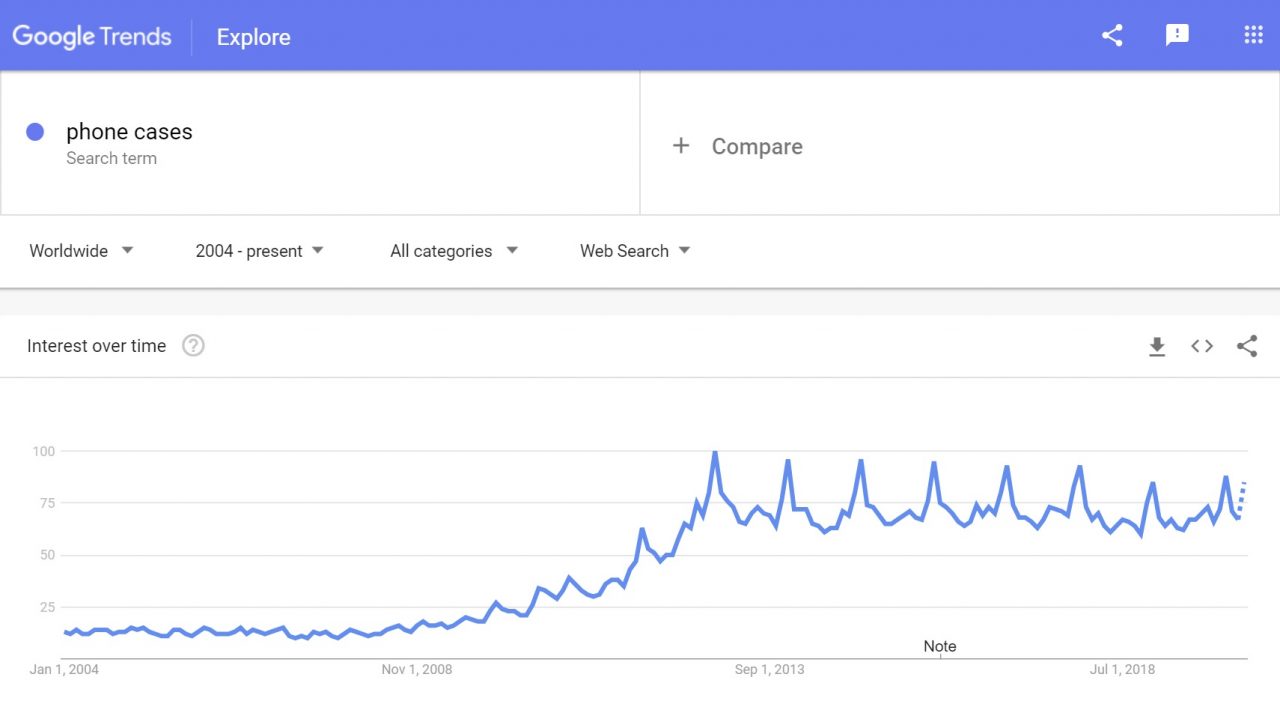Share the Interest over time chart
1280x707 pixels.
1247,346
